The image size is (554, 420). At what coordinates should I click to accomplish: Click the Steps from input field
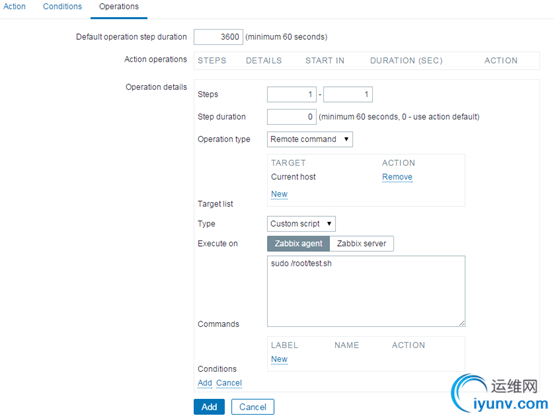coord(291,94)
